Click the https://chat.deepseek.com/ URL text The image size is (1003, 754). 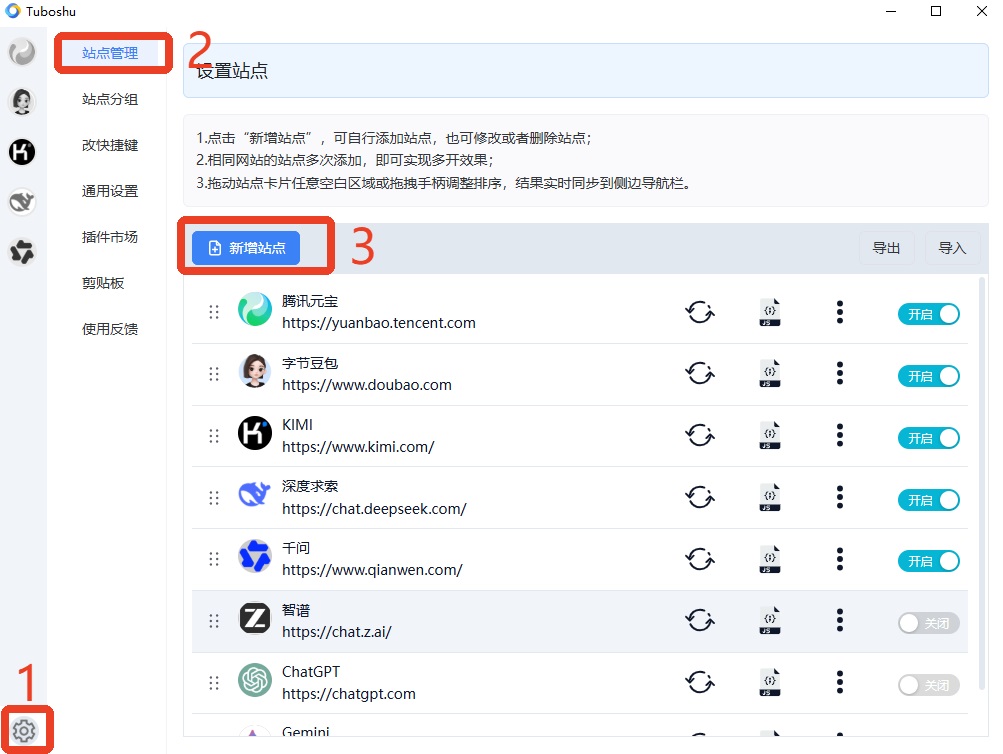(x=374, y=509)
